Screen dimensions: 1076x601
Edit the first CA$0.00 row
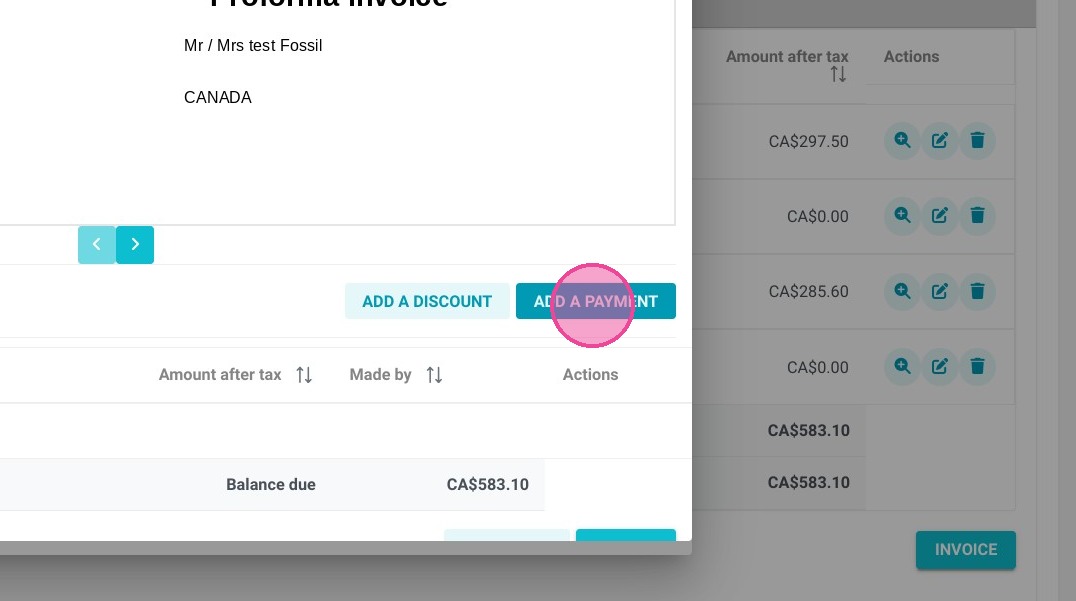pyautogui.click(x=939, y=215)
